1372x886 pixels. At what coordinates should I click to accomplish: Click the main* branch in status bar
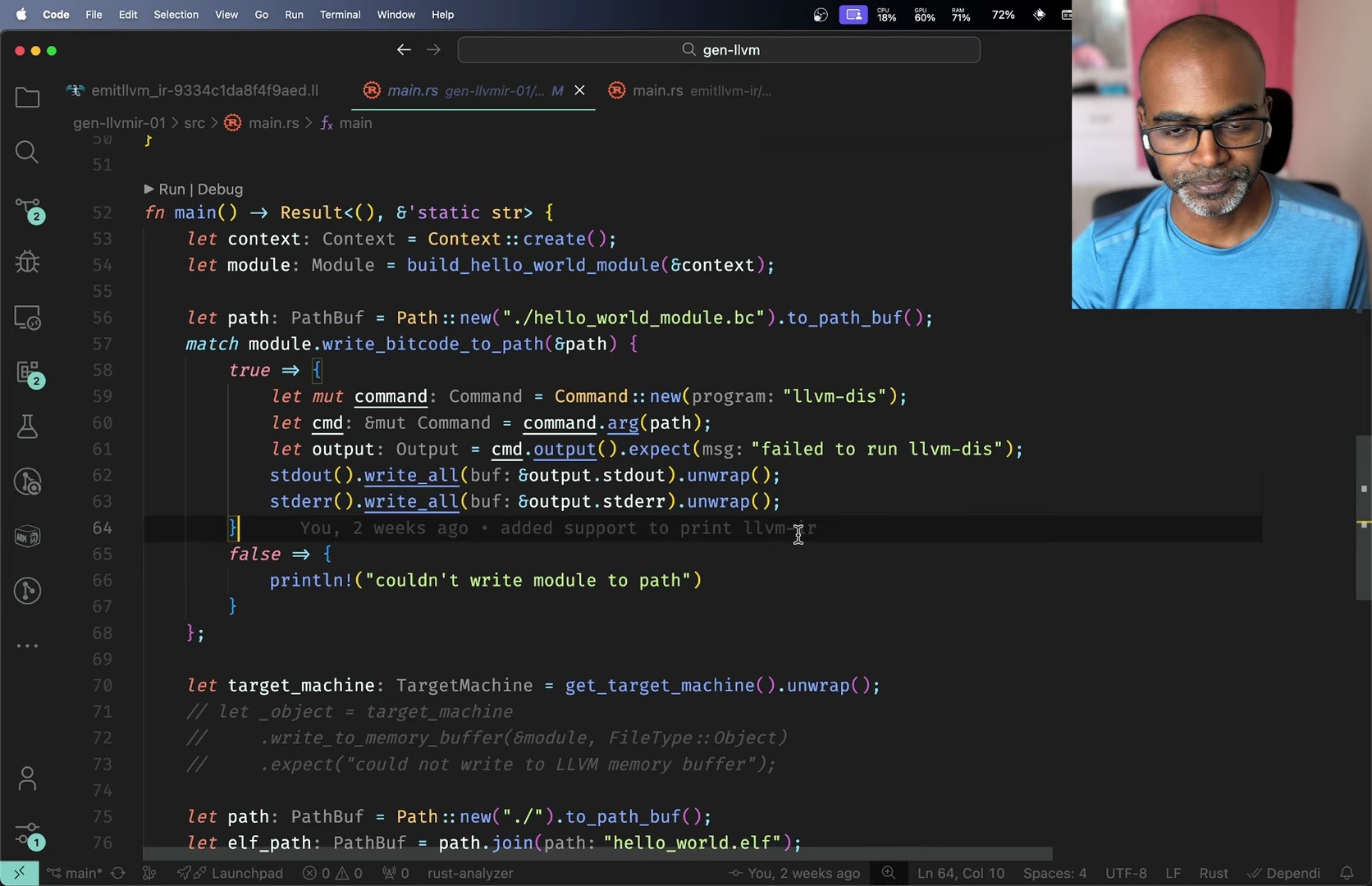(74, 873)
